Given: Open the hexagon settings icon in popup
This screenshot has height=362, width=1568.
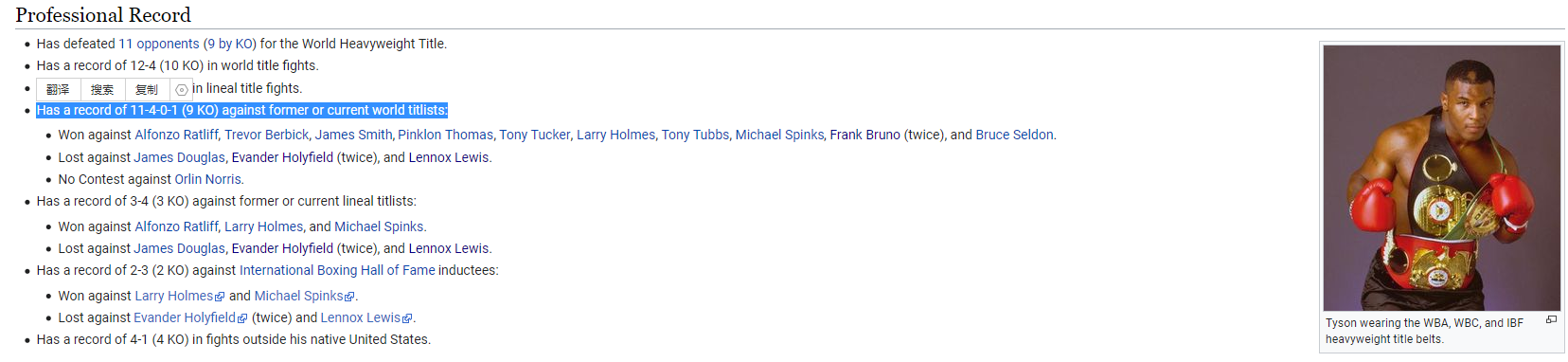Looking at the screenshot, I should (x=182, y=90).
